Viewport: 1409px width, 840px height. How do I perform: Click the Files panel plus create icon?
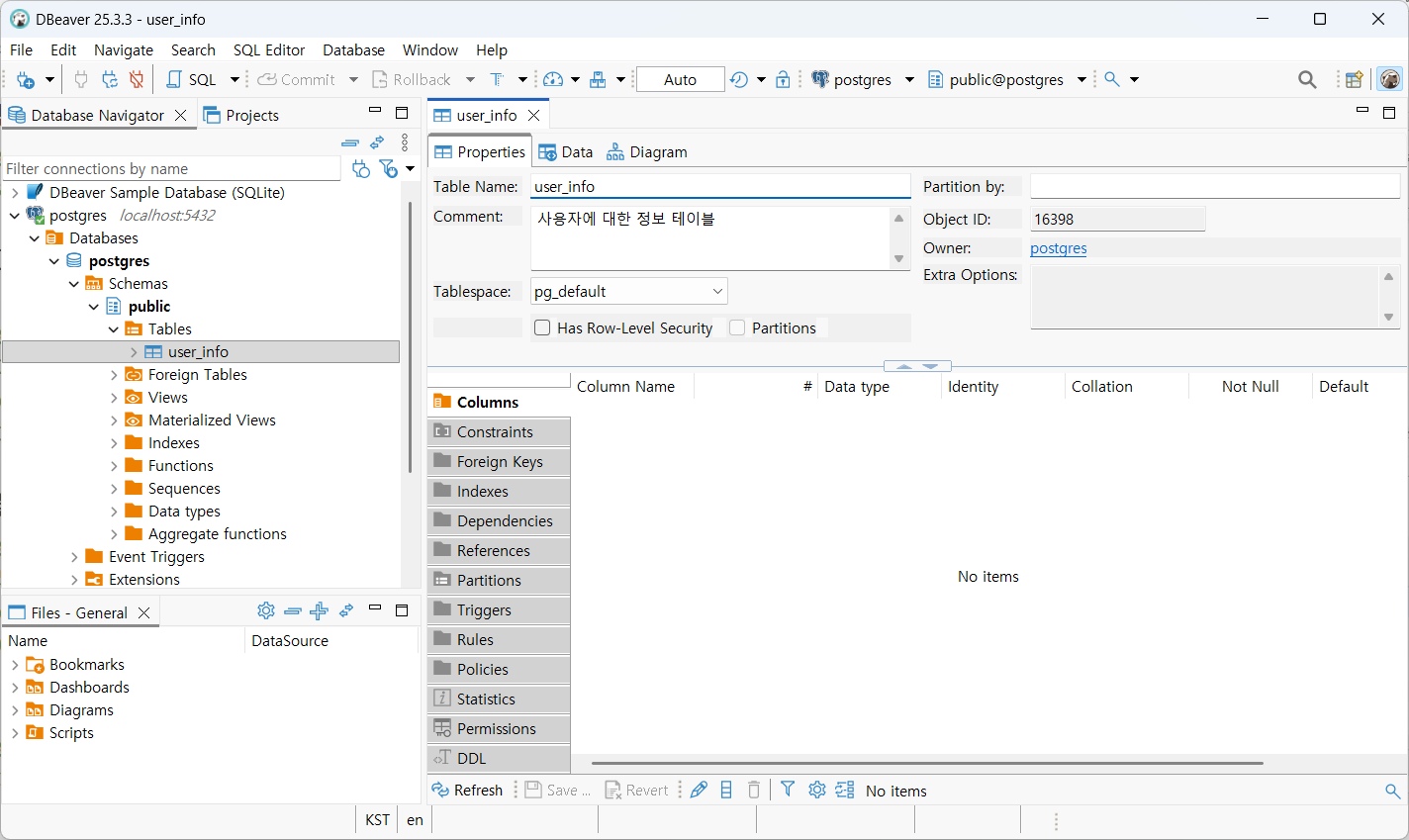pyautogui.click(x=319, y=611)
